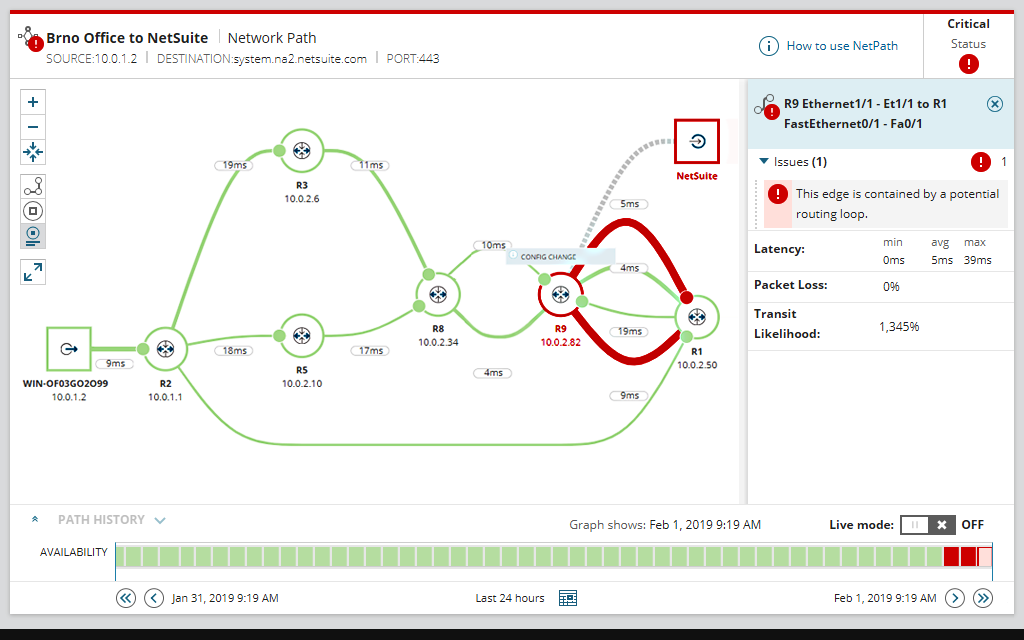Screen dimensions: 1024x640
Task: Open fullscreen view with expand arrows icon
Action: (x=33, y=271)
